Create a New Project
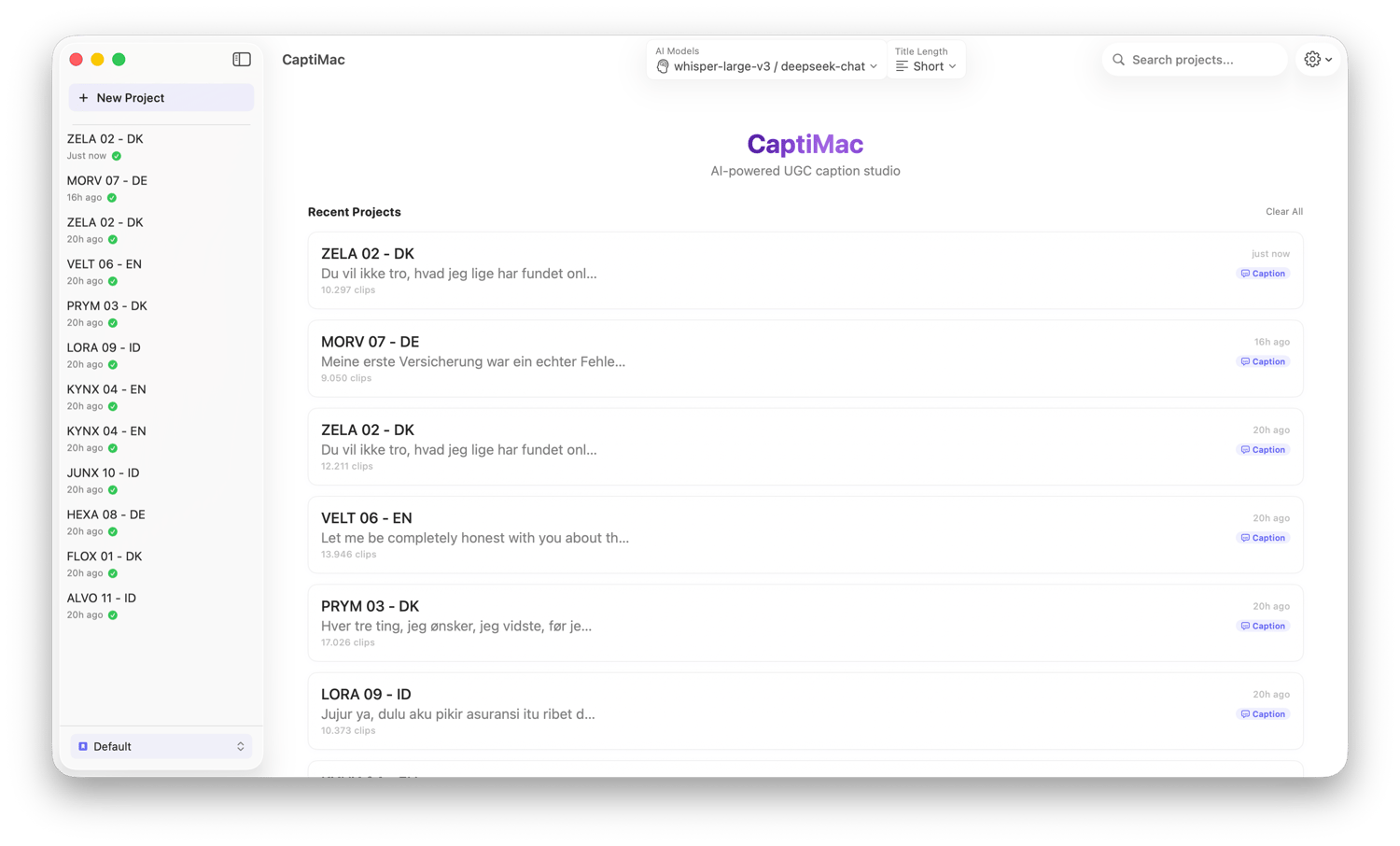Screen dimensions: 1400x846 pos(161,98)
